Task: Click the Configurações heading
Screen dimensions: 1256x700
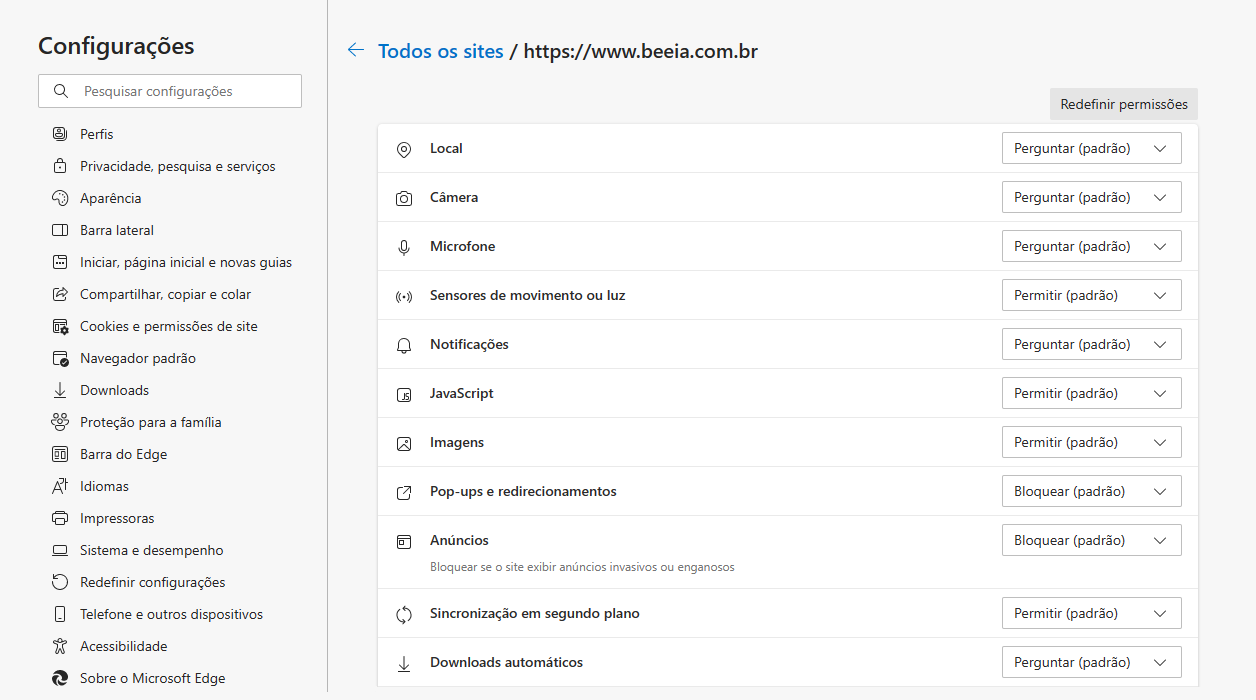Action: (x=116, y=46)
